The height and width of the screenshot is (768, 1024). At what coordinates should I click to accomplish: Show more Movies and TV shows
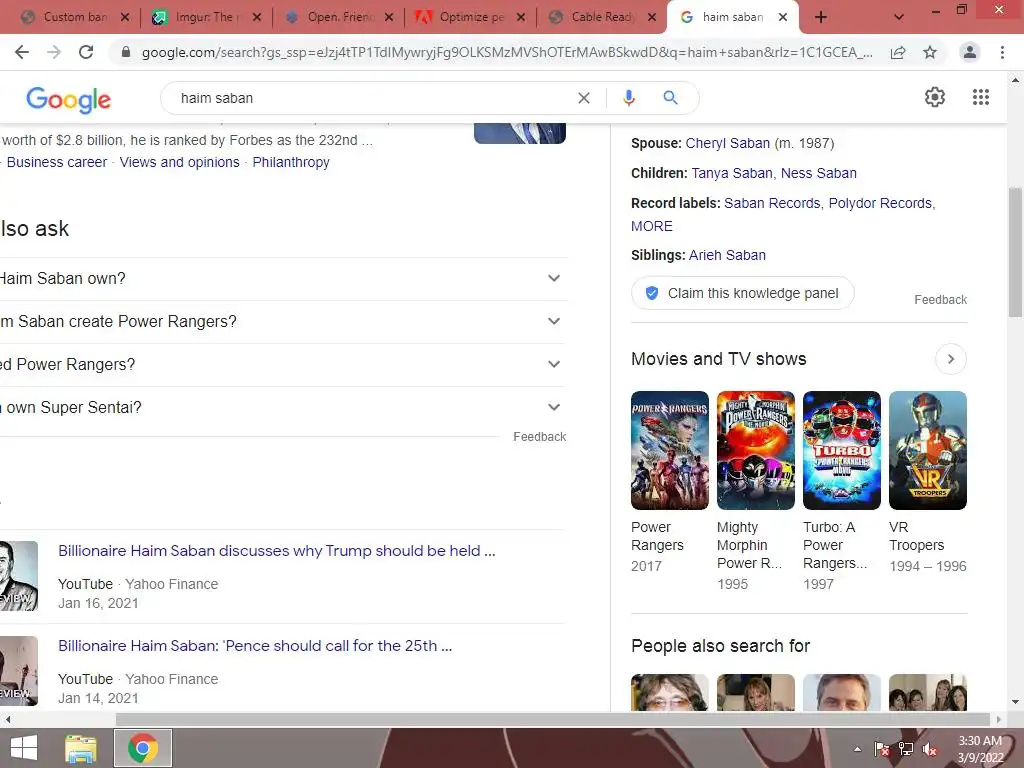(x=950, y=359)
